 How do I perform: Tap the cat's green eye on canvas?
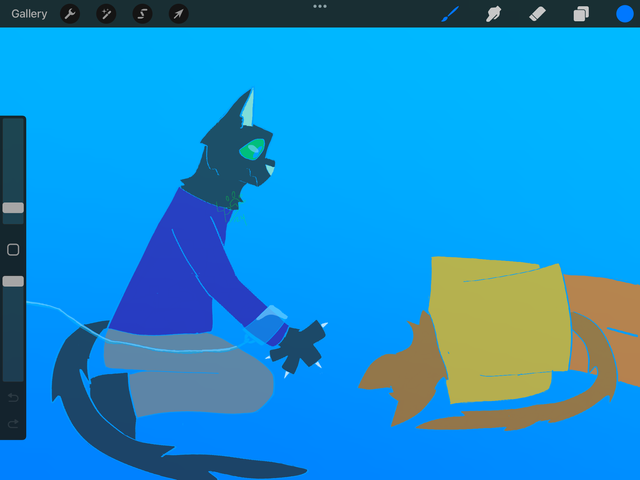(x=252, y=149)
